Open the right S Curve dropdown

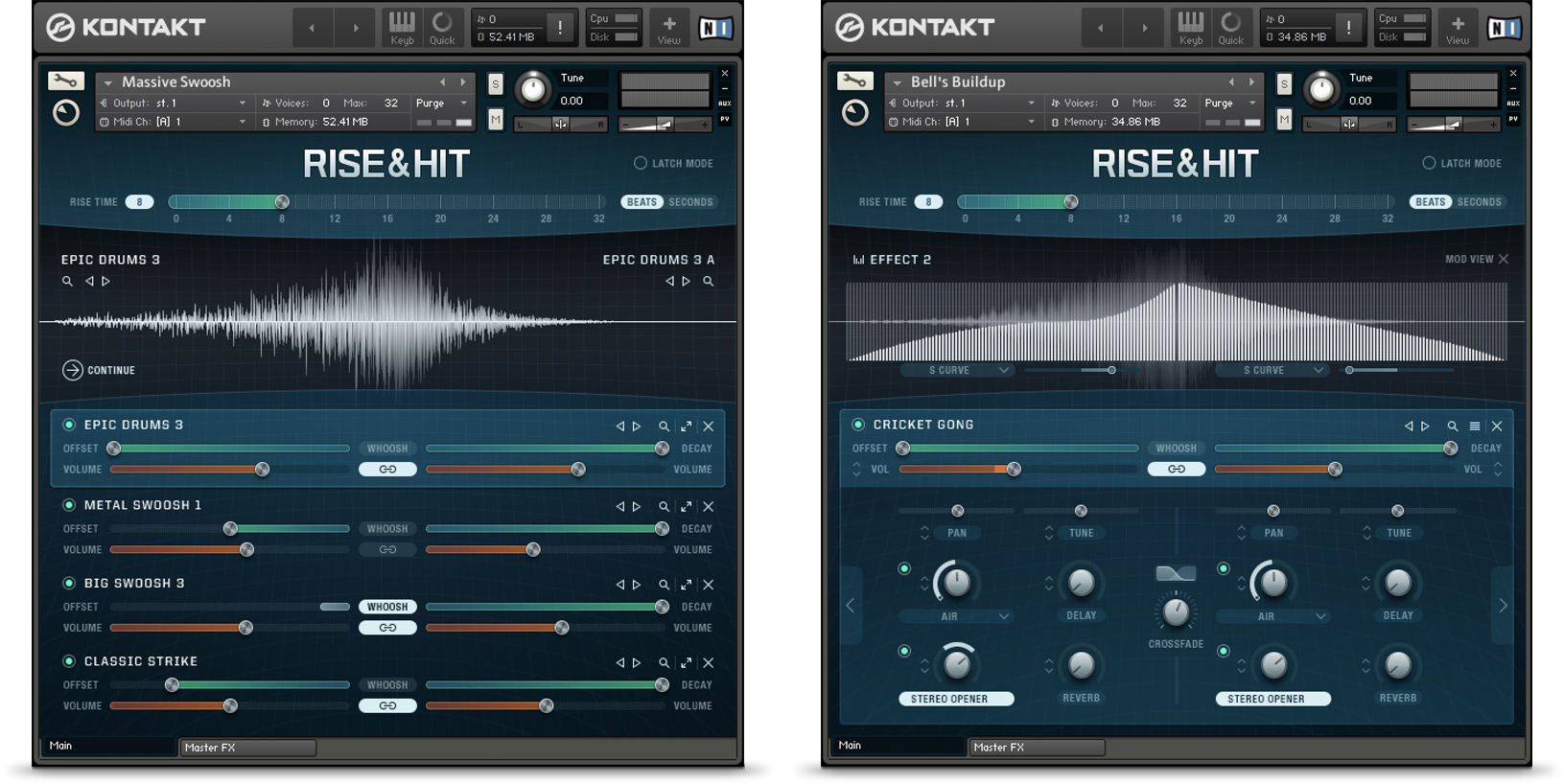1272,370
